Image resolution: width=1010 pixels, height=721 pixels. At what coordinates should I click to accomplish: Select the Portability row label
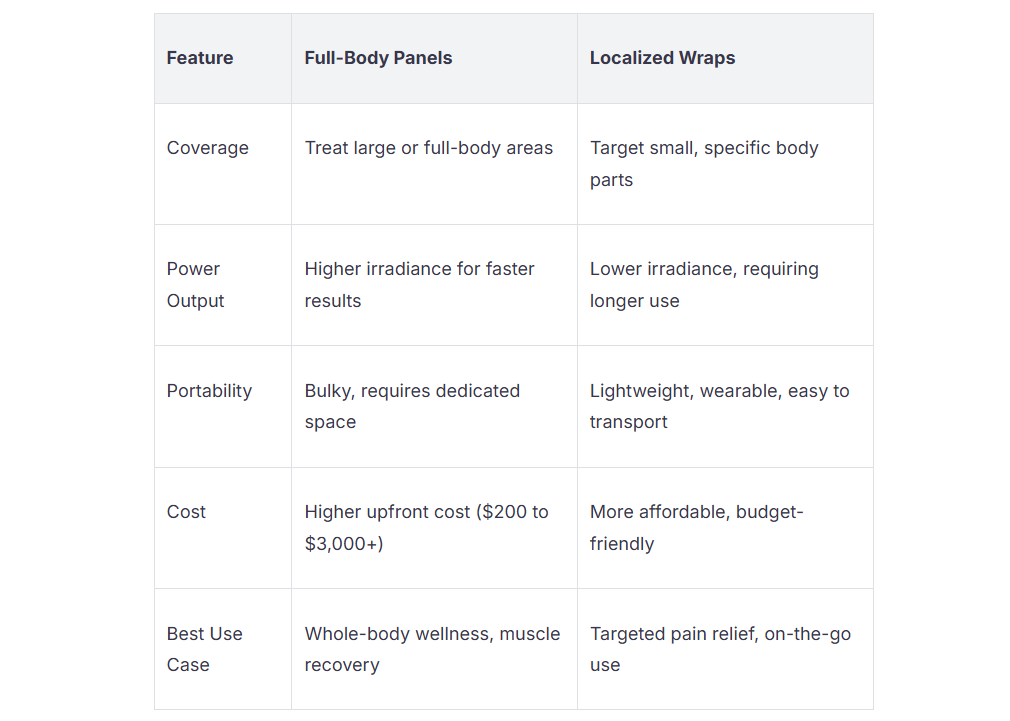click(209, 391)
